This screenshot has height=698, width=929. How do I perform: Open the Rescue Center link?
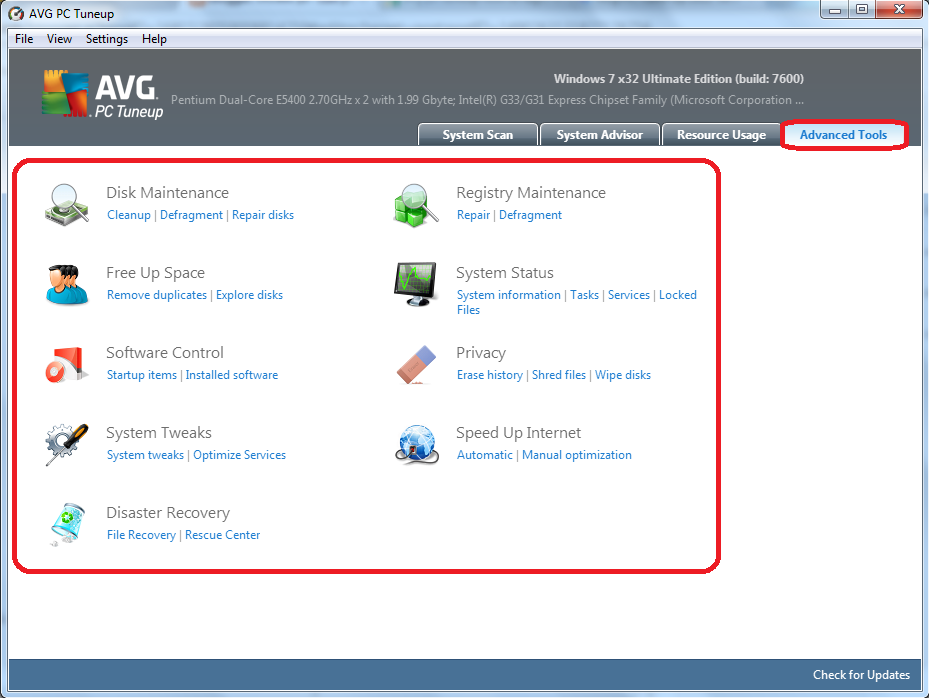point(222,535)
